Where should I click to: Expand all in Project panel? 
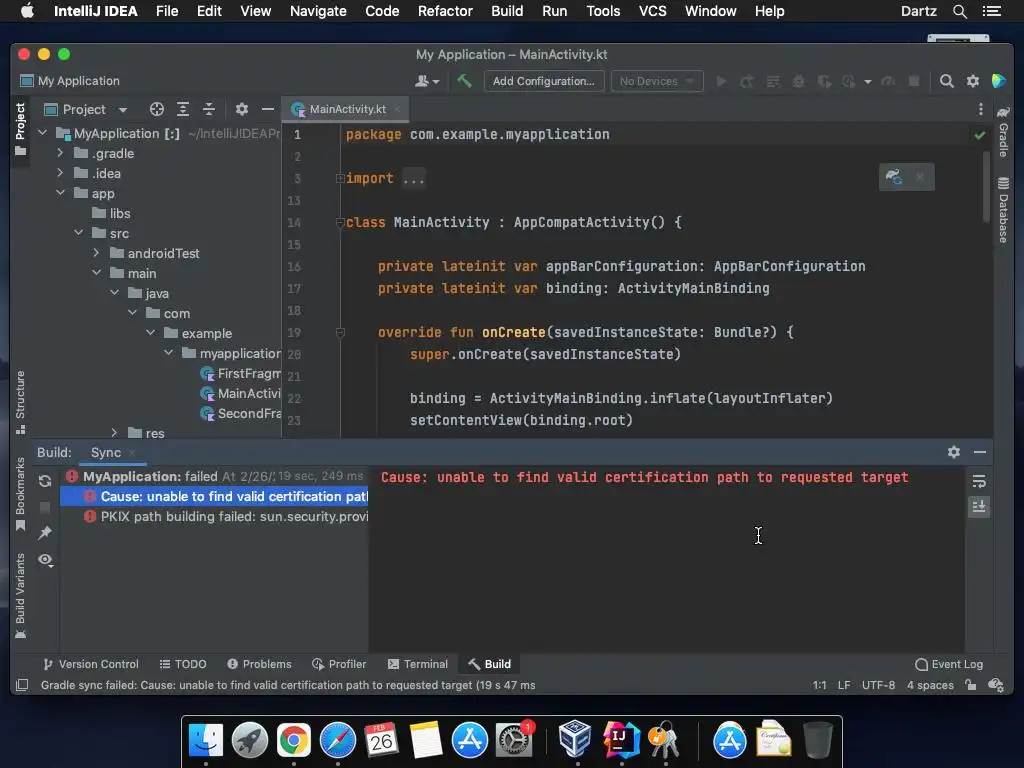(x=183, y=109)
